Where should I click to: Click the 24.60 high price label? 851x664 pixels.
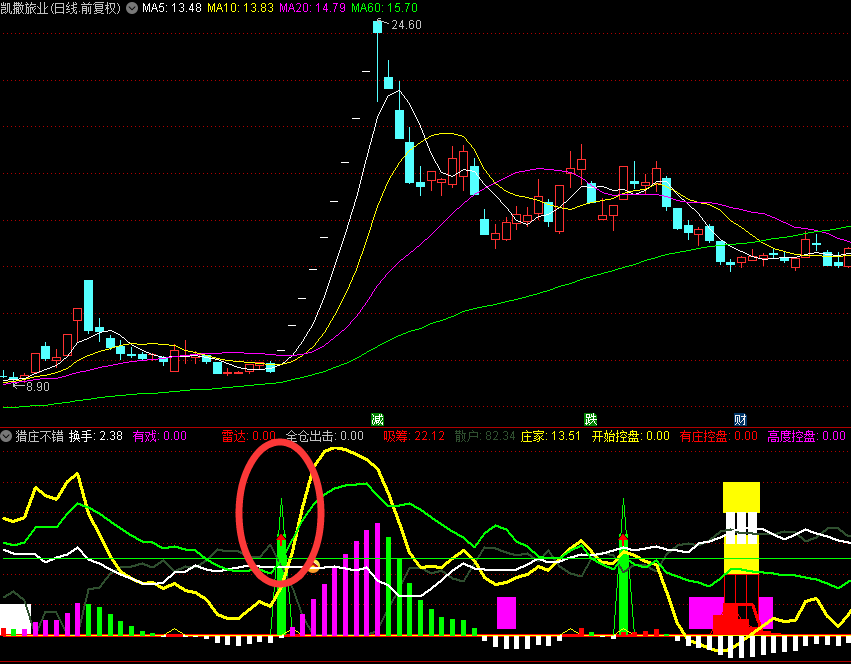point(406,25)
